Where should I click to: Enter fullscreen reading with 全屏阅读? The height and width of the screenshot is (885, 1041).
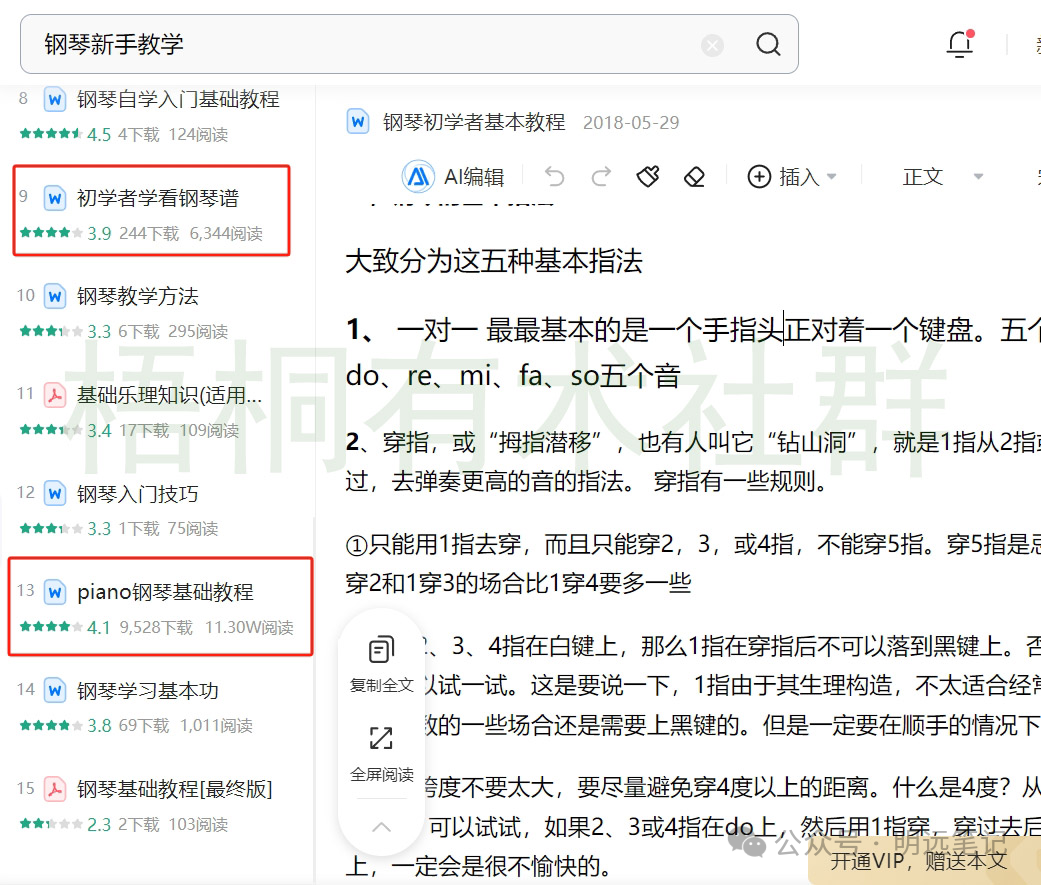pyautogui.click(x=381, y=753)
